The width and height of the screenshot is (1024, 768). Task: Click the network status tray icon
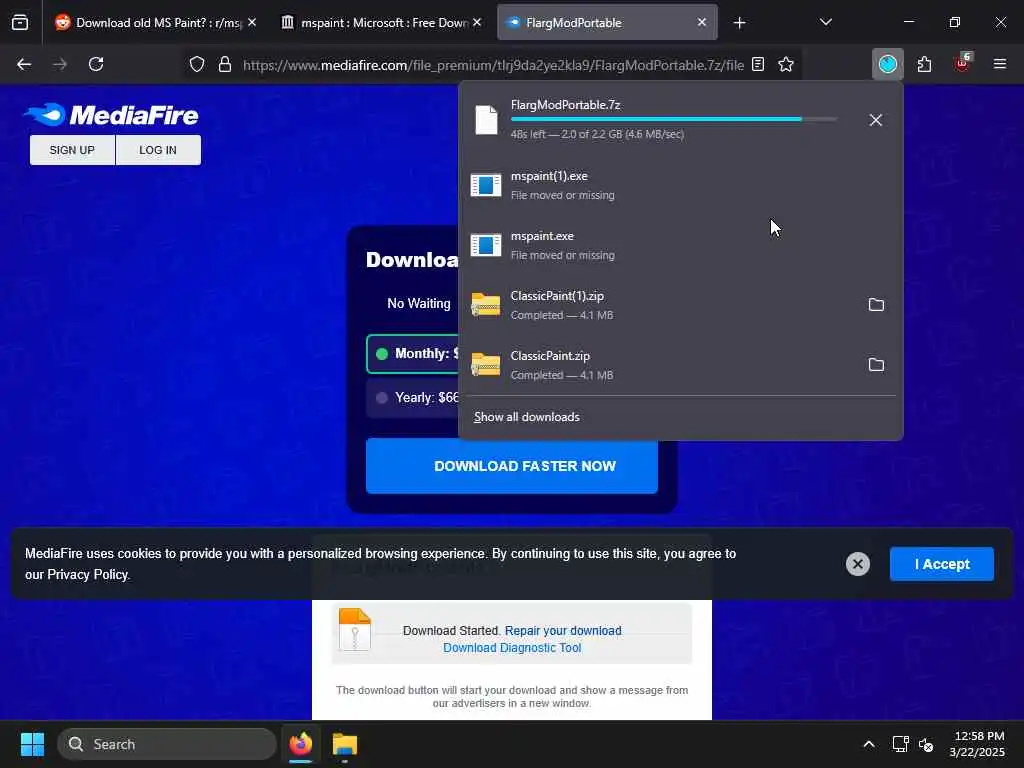point(900,744)
